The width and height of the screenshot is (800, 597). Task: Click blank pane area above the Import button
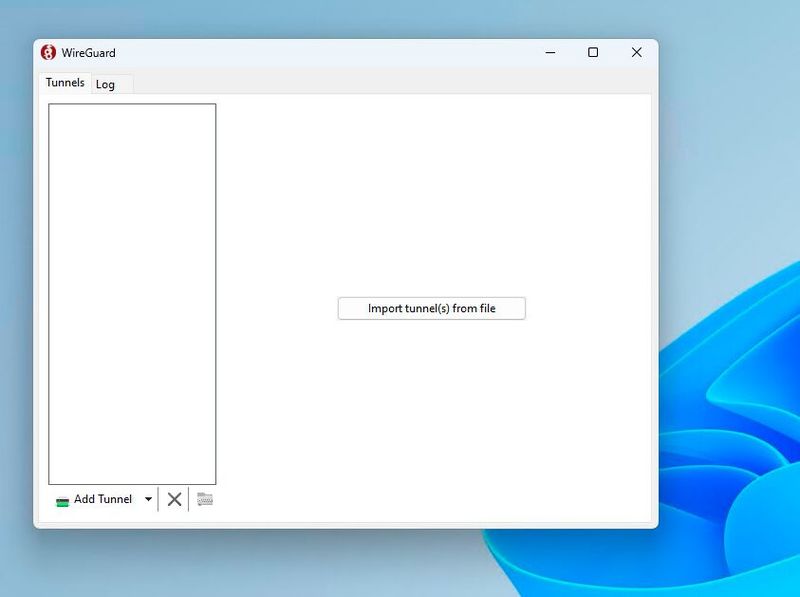click(431, 200)
